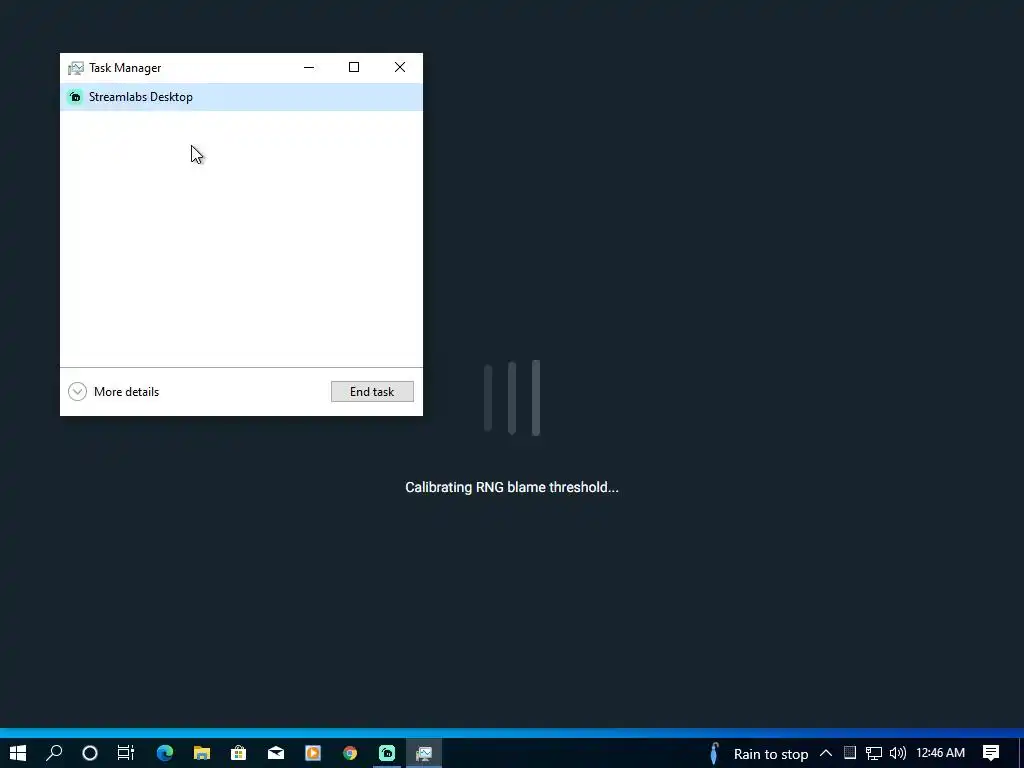Image resolution: width=1024 pixels, height=768 pixels.
Task: Minimize the Task Manager window
Action: pyautogui.click(x=309, y=67)
